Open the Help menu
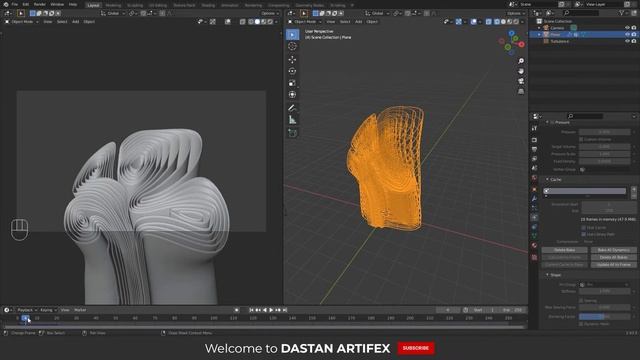 [x=73, y=4]
